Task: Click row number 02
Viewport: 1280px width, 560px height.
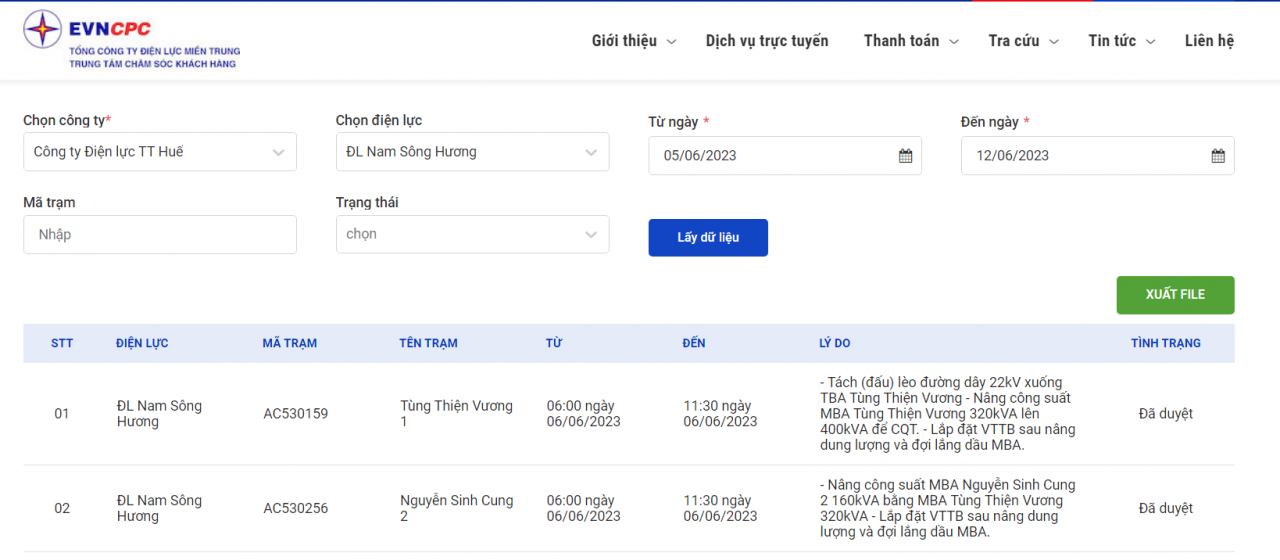Action: pyautogui.click(x=62, y=508)
